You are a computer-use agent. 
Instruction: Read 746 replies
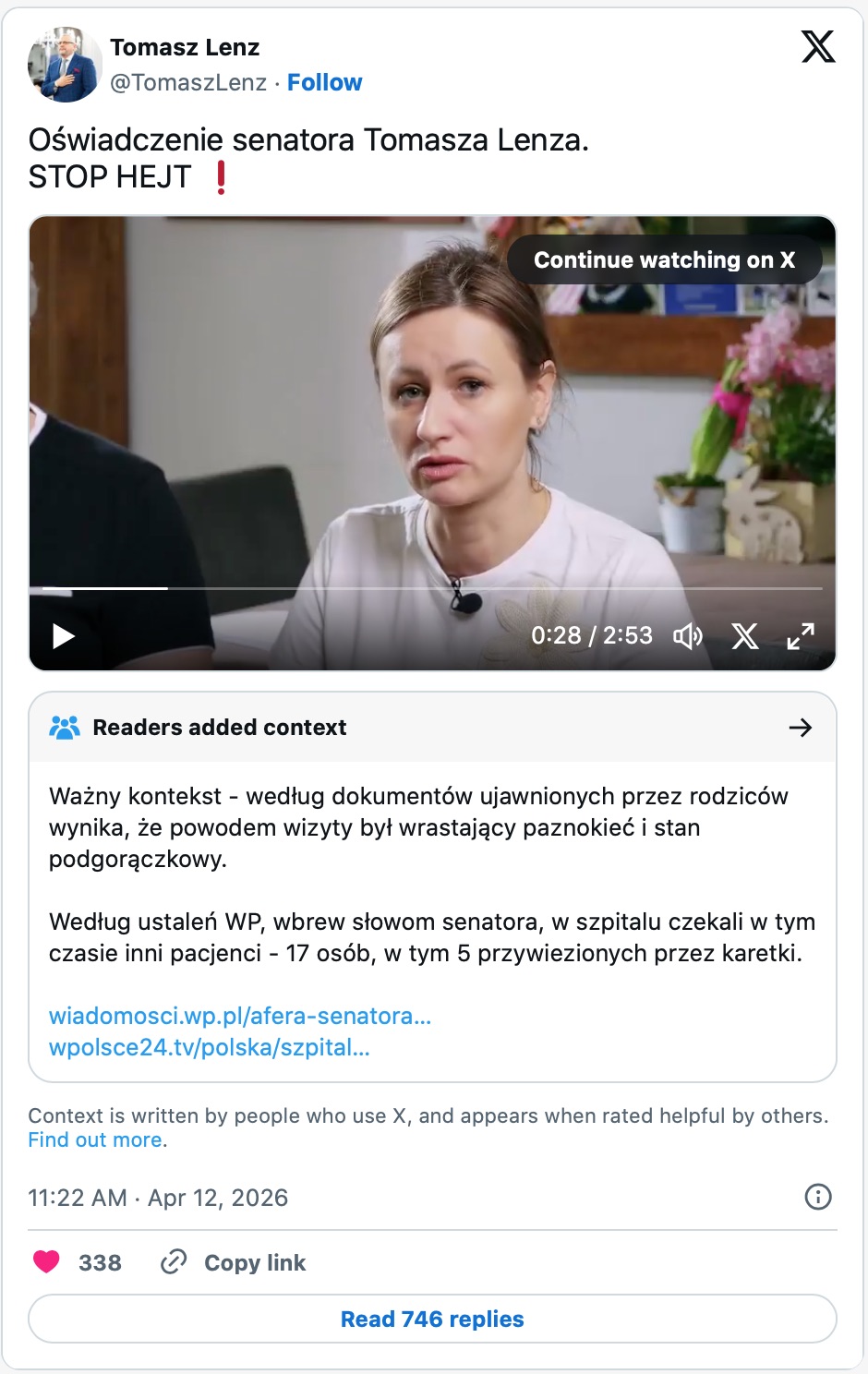coord(432,1319)
